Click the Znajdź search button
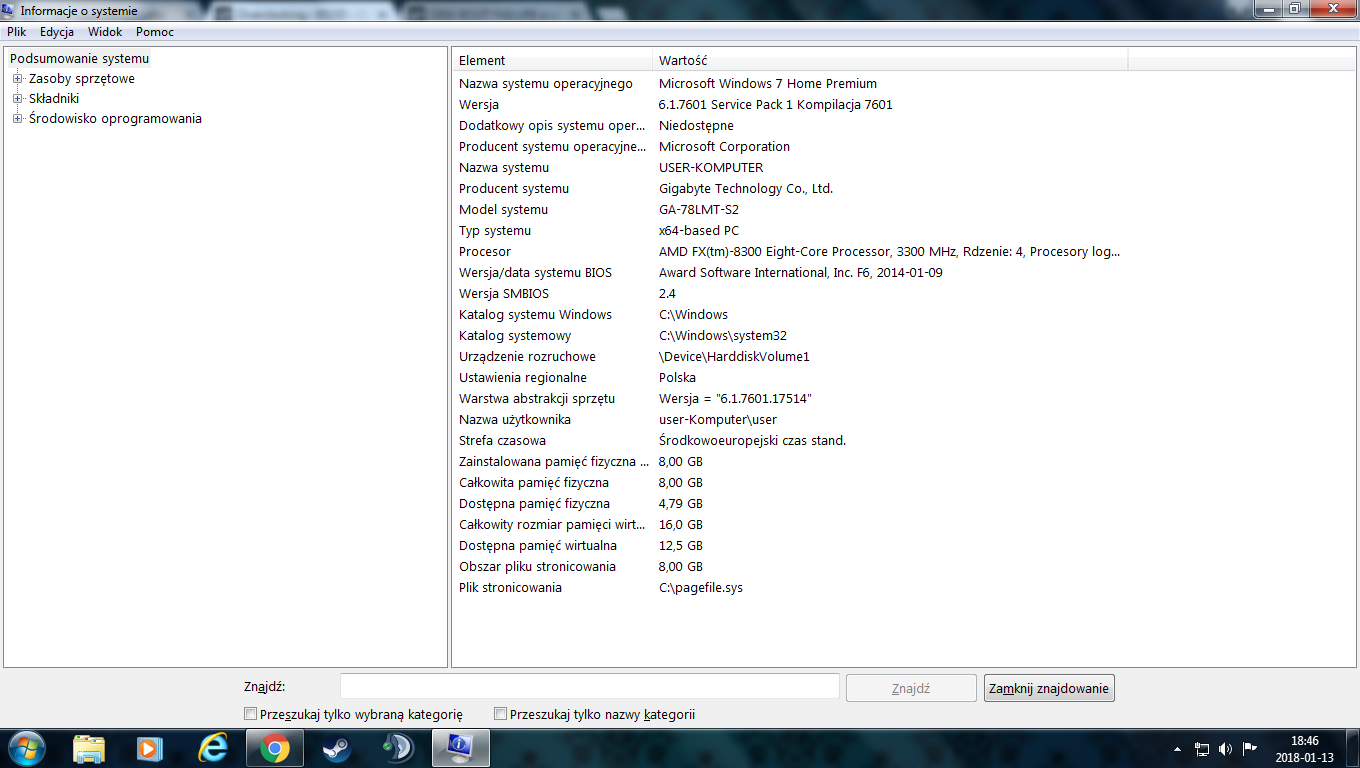This screenshot has height=768, width=1360. tap(911, 688)
